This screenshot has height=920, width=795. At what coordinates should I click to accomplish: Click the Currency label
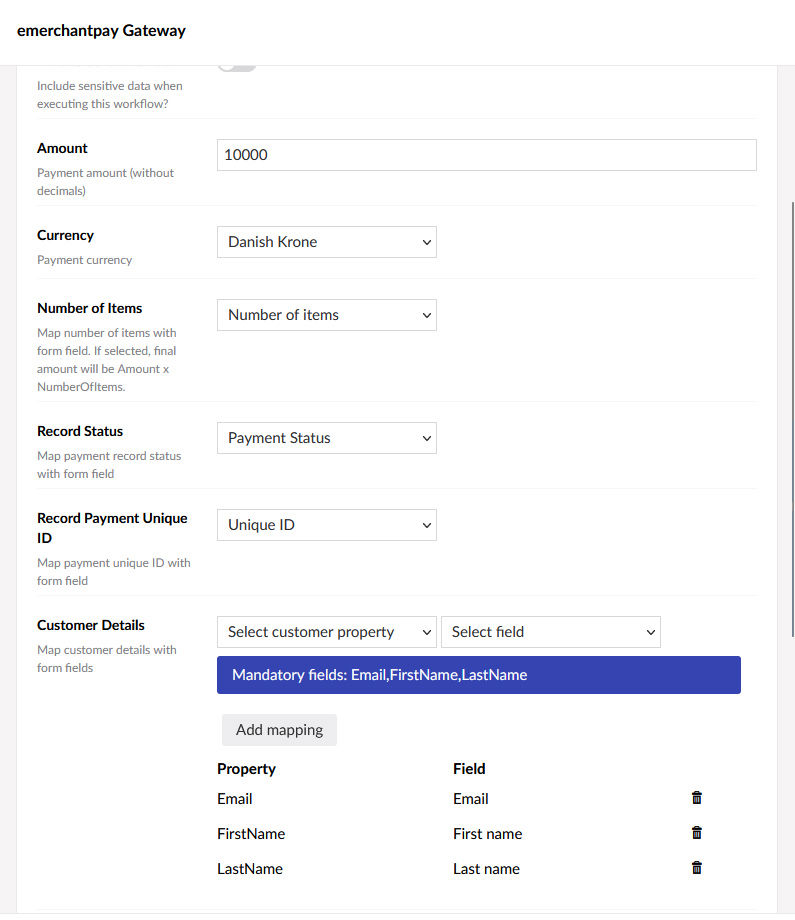coord(65,235)
